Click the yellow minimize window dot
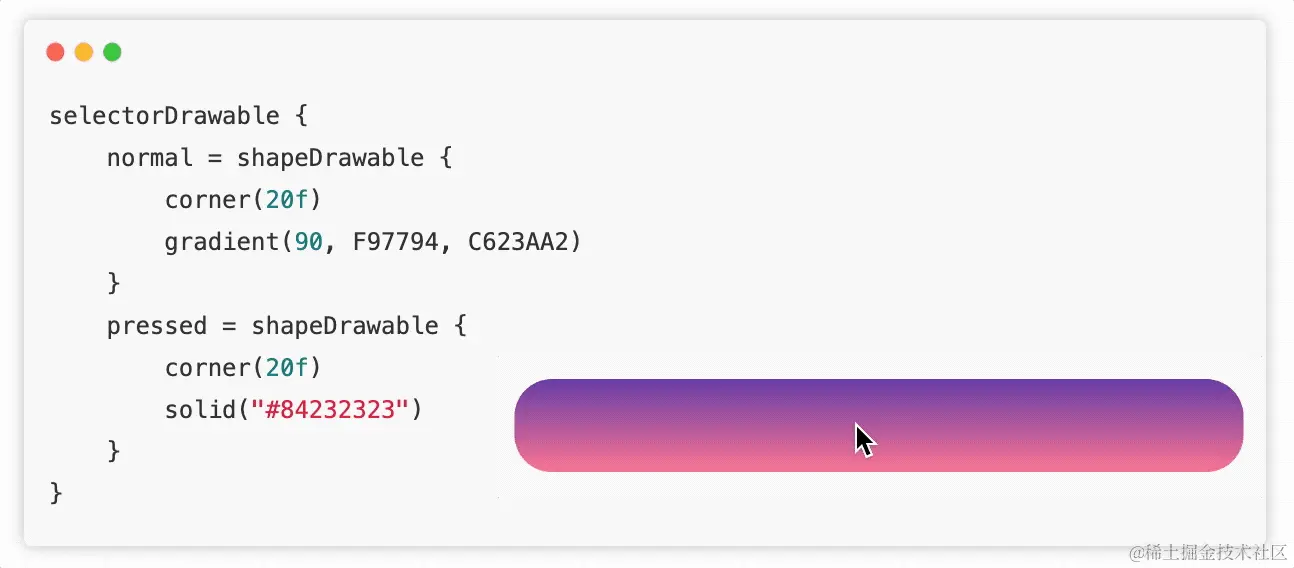 tap(84, 52)
